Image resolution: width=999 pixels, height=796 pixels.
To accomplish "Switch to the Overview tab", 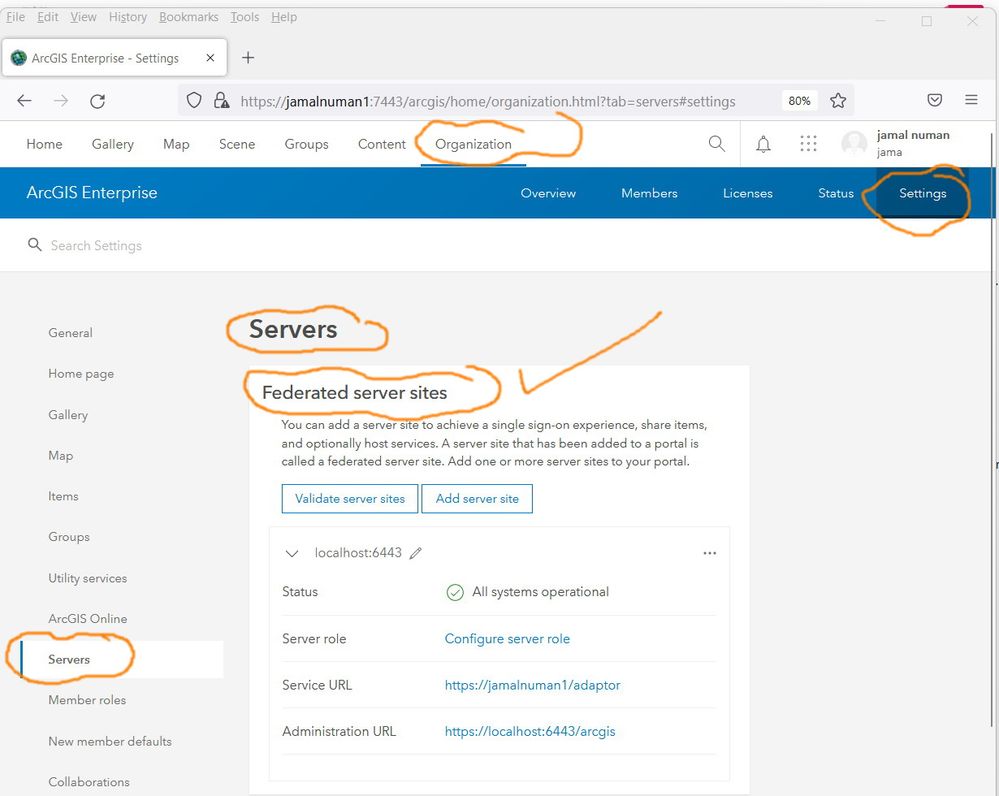I will pos(548,193).
